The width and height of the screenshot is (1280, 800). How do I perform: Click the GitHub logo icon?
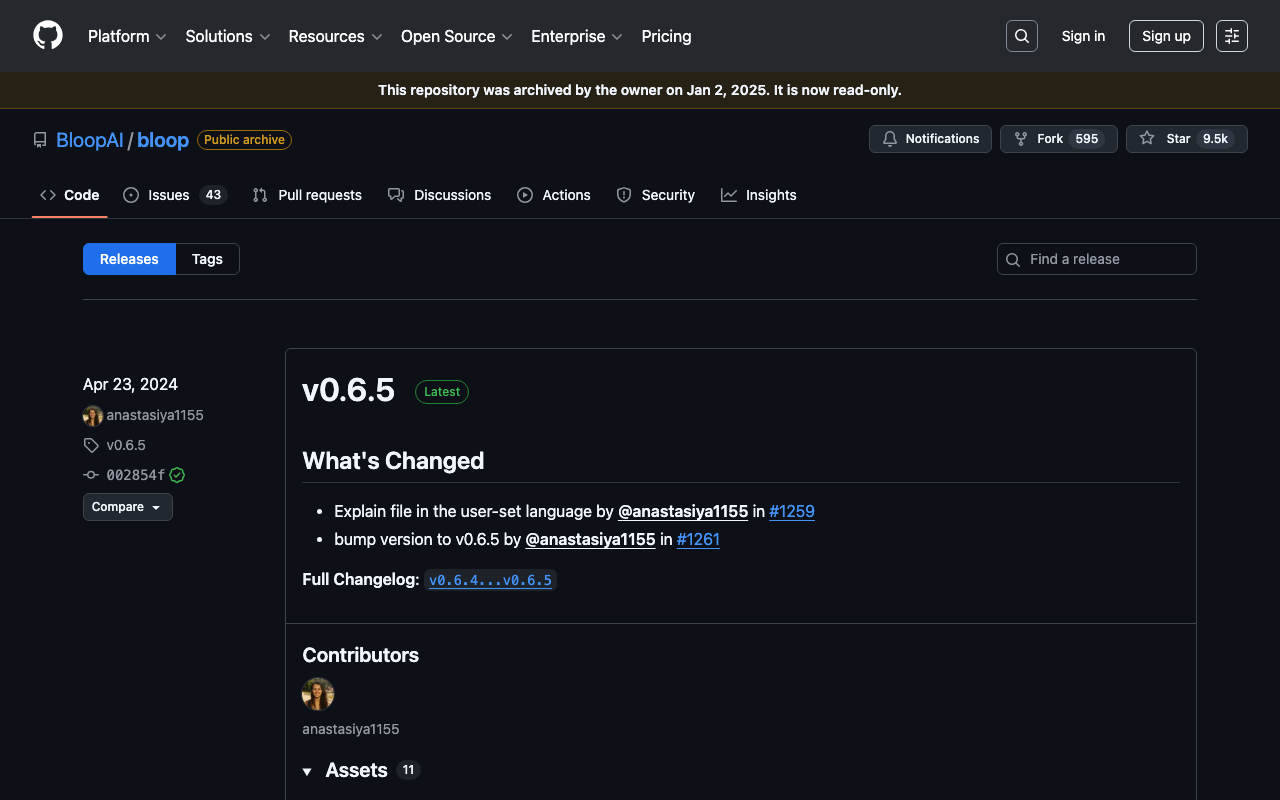pos(48,36)
